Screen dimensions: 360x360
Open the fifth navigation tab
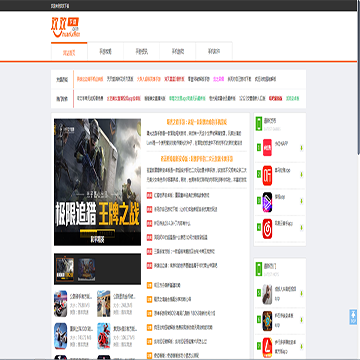pyautogui.click(x=214, y=52)
